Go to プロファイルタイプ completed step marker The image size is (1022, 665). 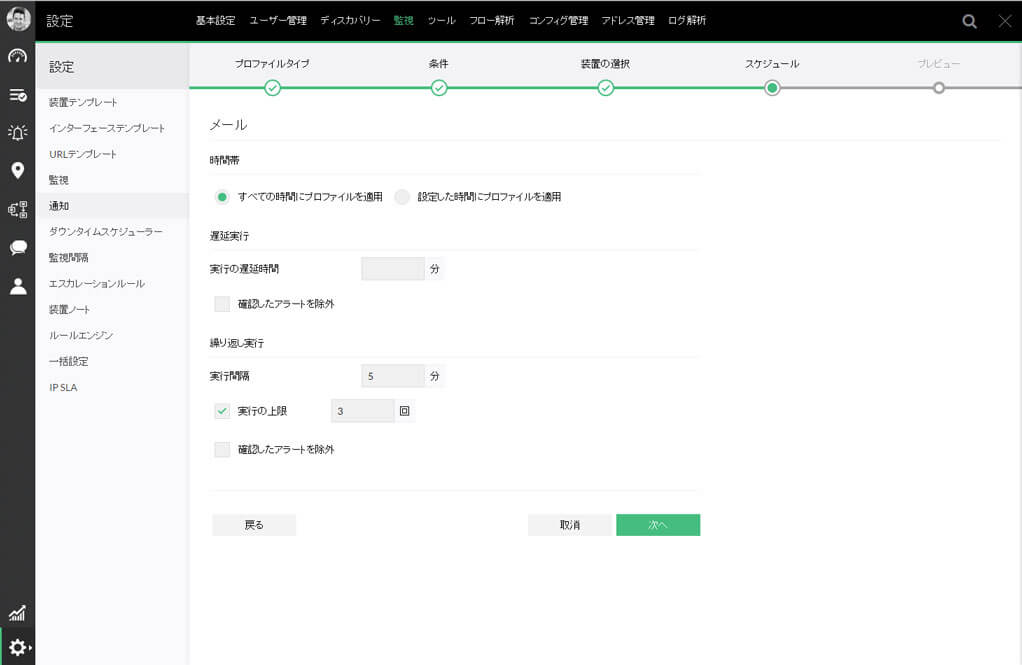pos(272,88)
